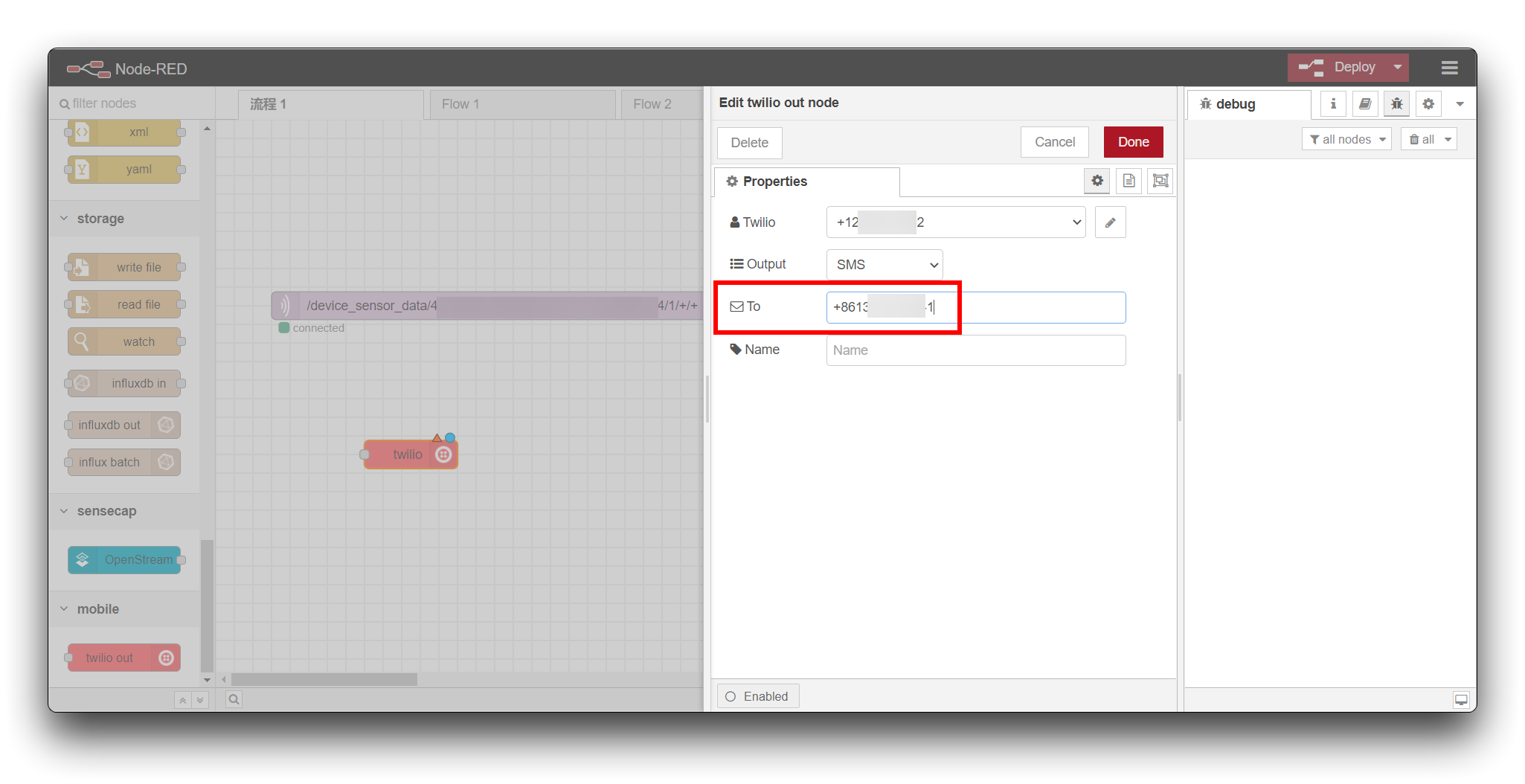Click the connected status text
The width and height of the screenshot is (1525, 784).
coord(318,328)
